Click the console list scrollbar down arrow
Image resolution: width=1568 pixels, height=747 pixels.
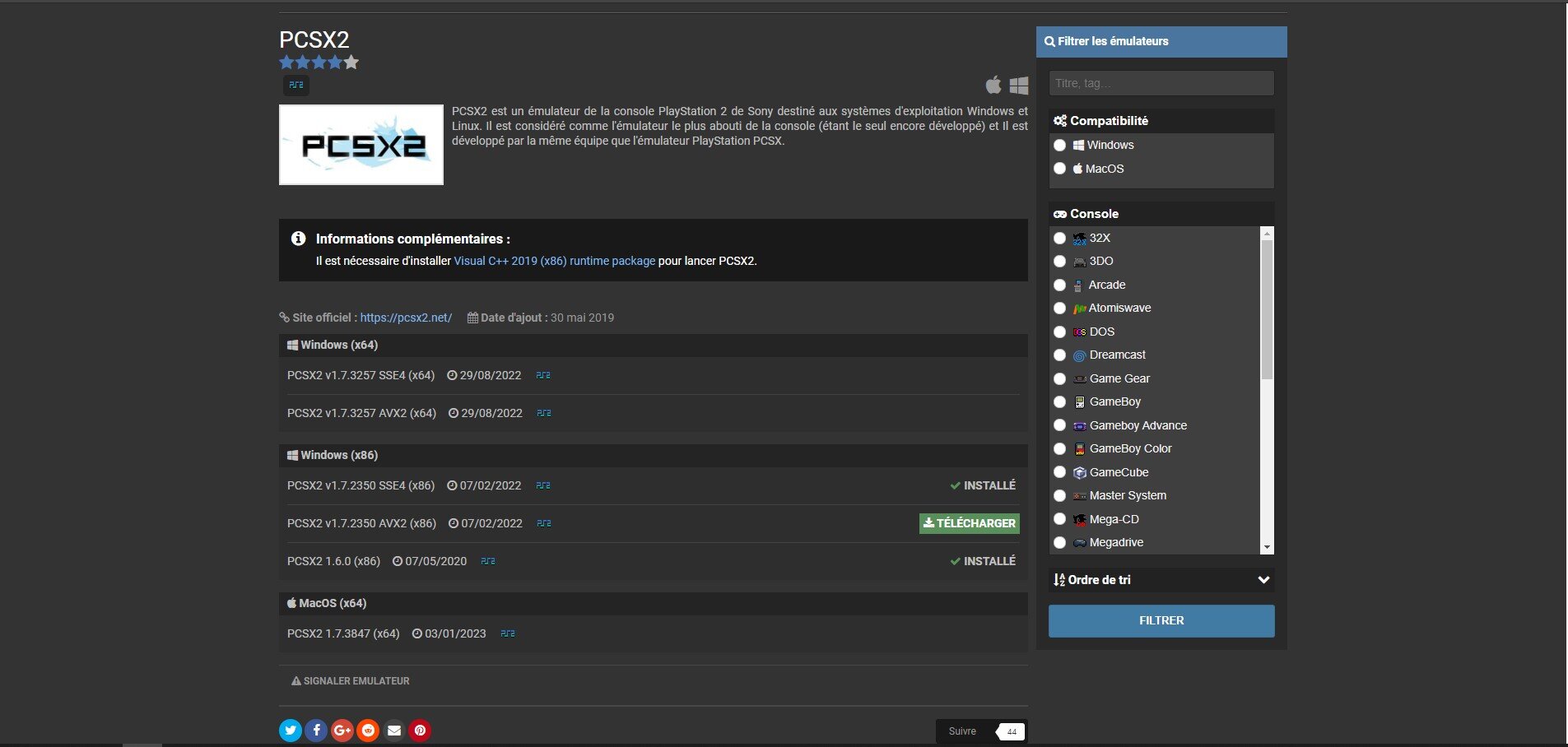pyautogui.click(x=1267, y=547)
